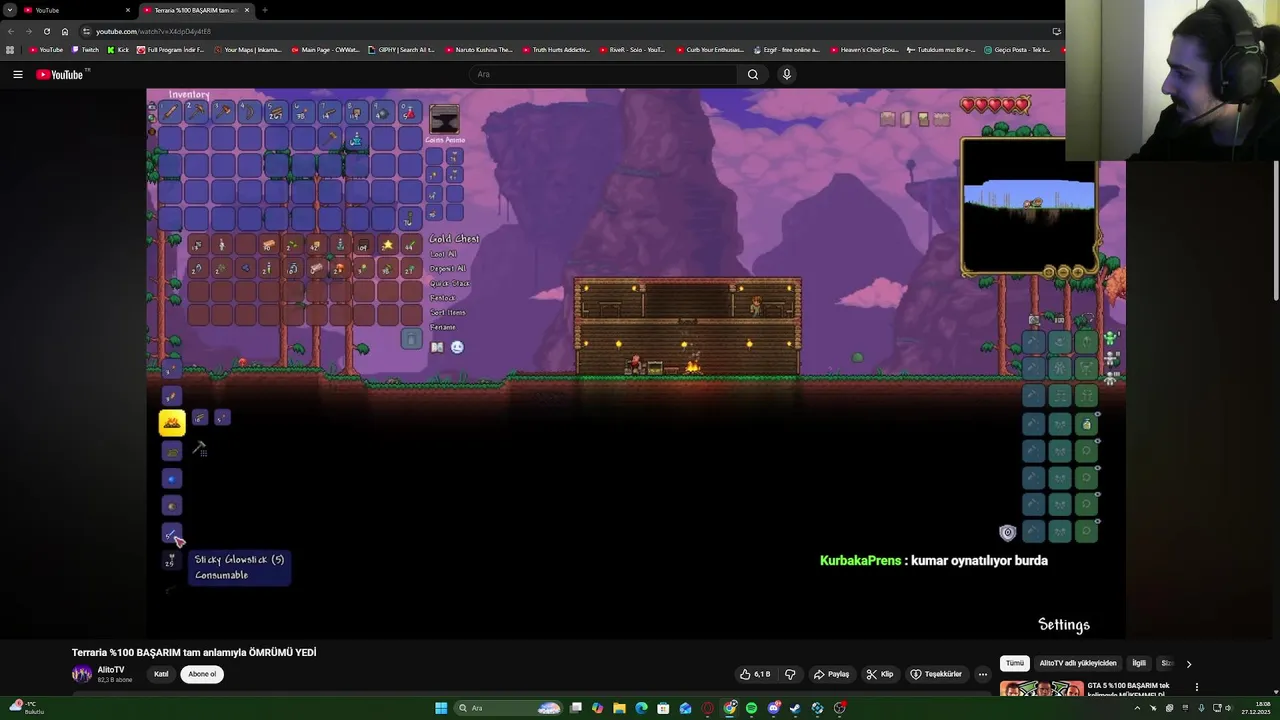The width and height of the screenshot is (1280, 720).
Task: Click the YouTube search magnifier button
Action: pos(753,74)
